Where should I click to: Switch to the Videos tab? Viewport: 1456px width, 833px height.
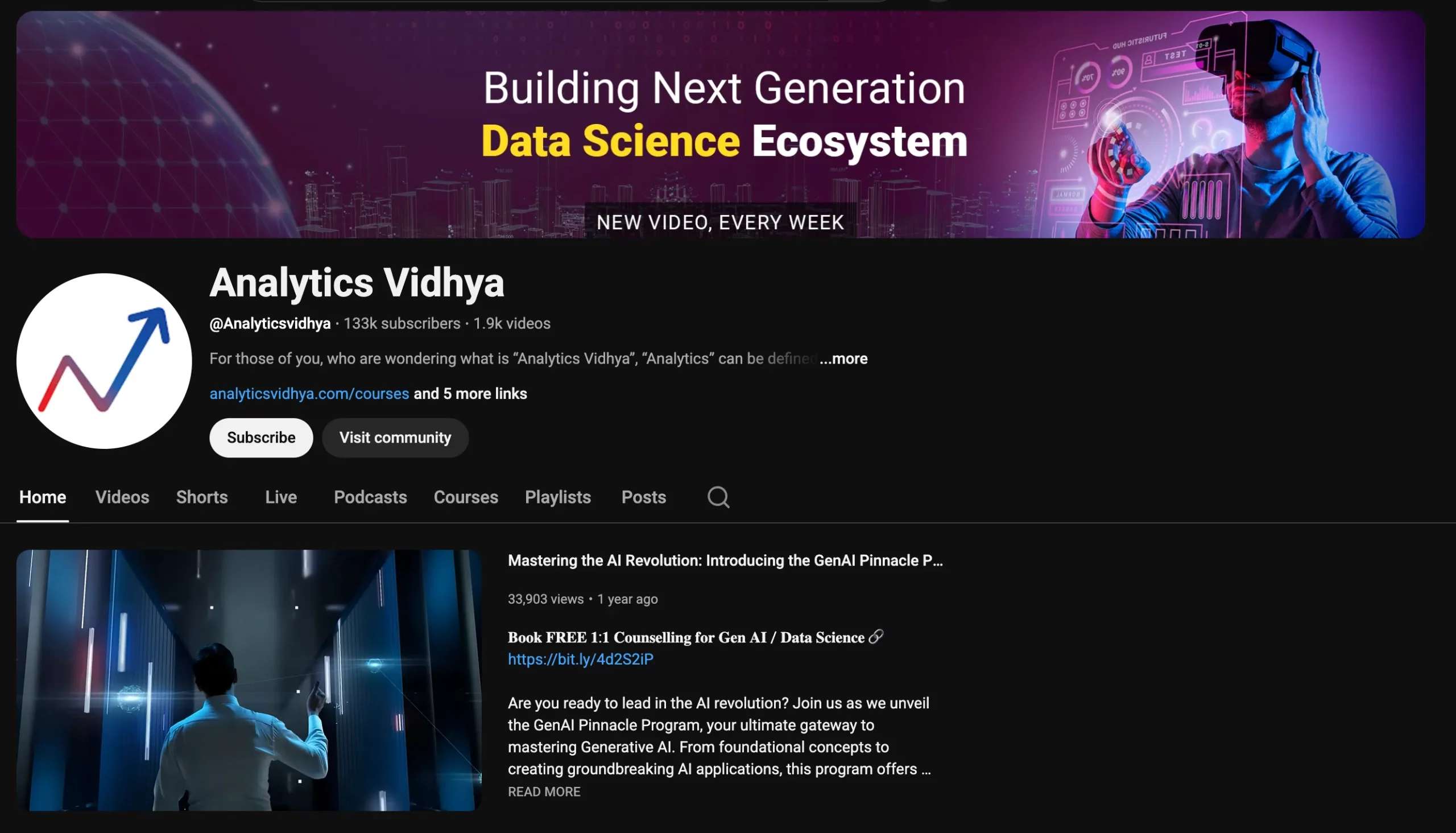[122, 497]
